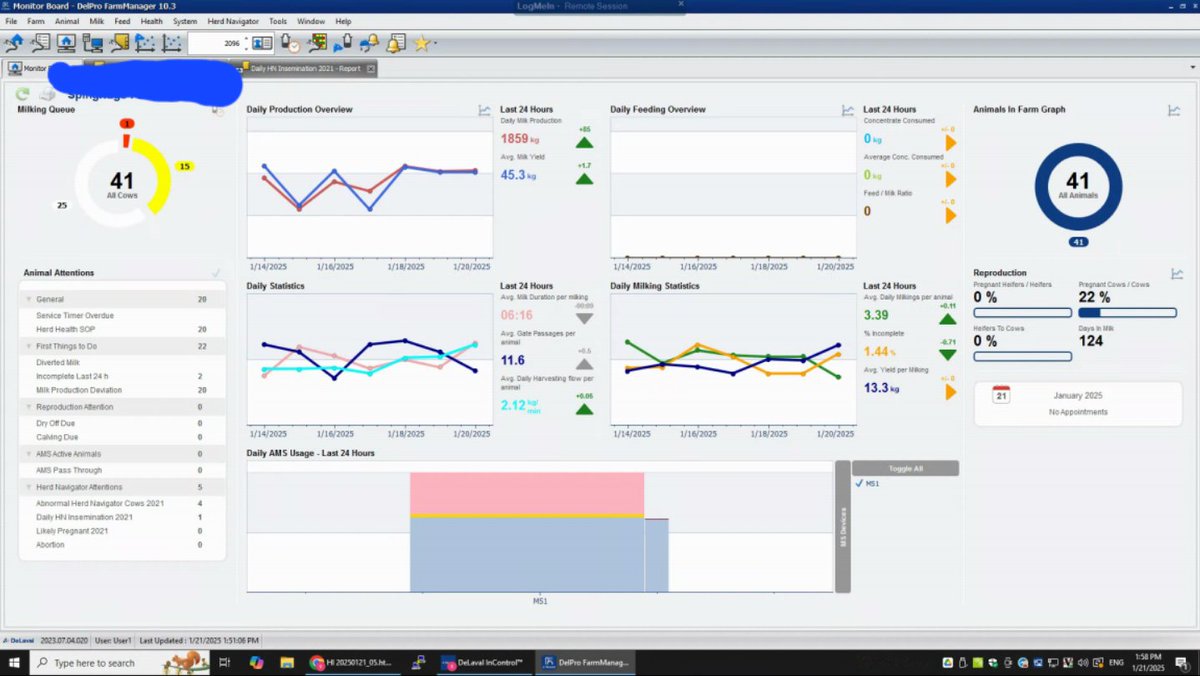Click the Toggle All button
This screenshot has height=676, width=1200.
904,468
